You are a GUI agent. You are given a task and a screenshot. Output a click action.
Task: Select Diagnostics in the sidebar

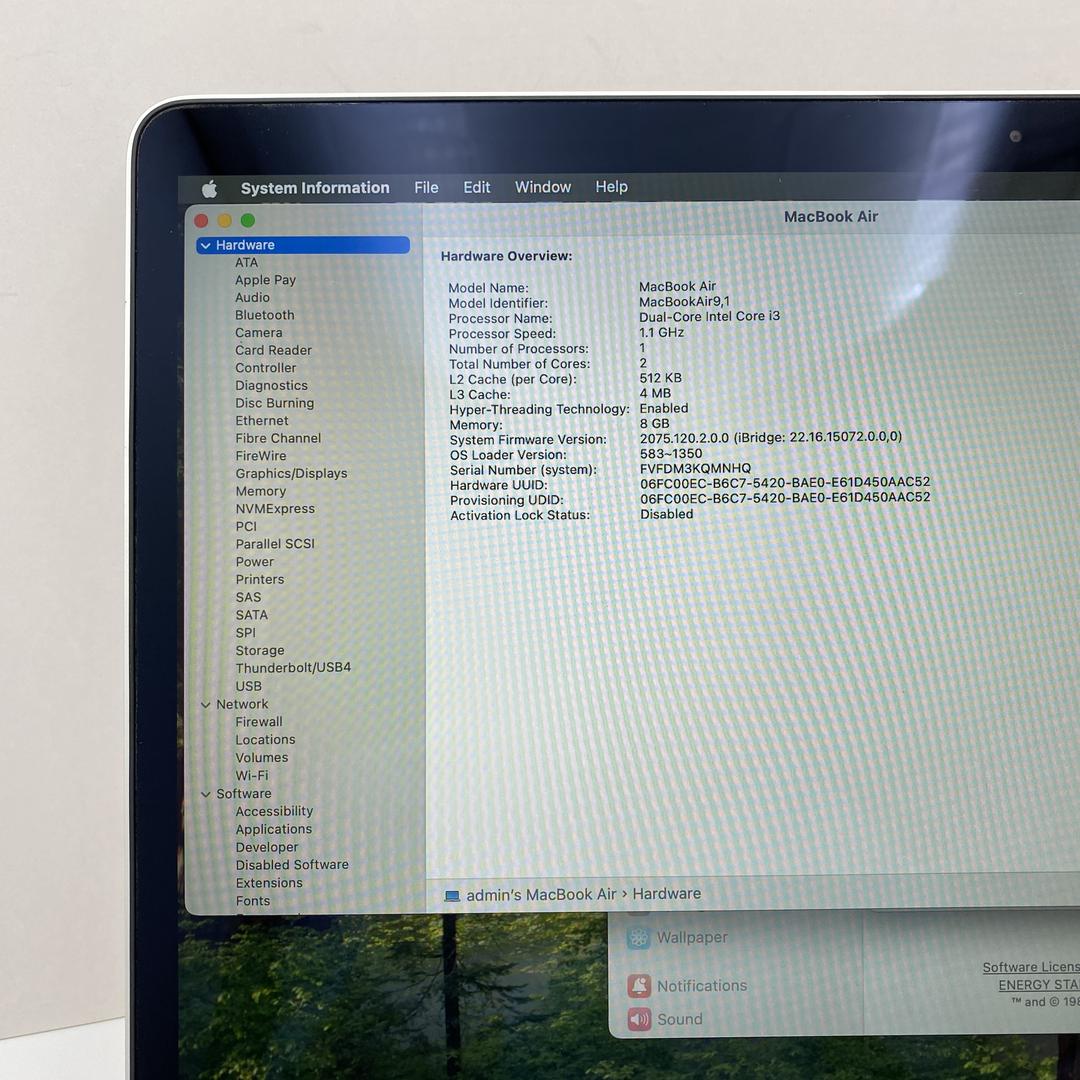coord(271,386)
